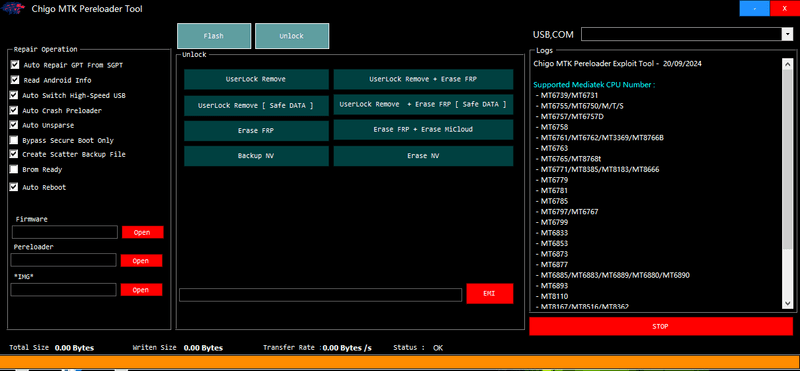Close the Chigo MTK Pereloader Tool window
This screenshot has height=371, width=800.
[785, 8]
